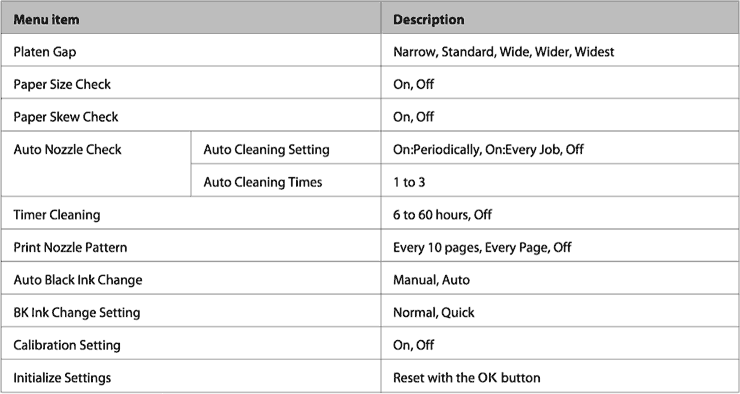Click the Description column header

560,17
